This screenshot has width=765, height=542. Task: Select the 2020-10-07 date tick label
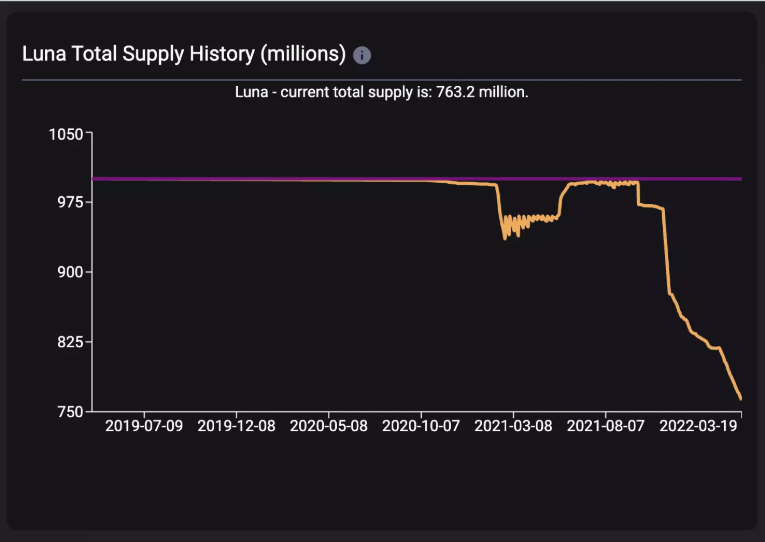tap(421, 426)
